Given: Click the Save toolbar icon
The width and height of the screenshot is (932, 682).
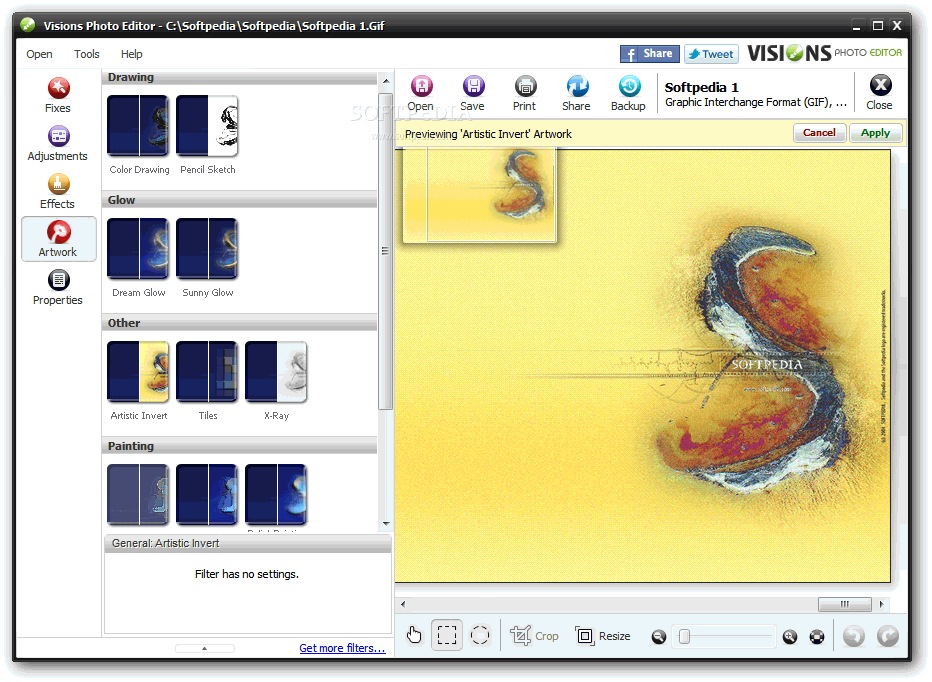Looking at the screenshot, I should coord(473,93).
